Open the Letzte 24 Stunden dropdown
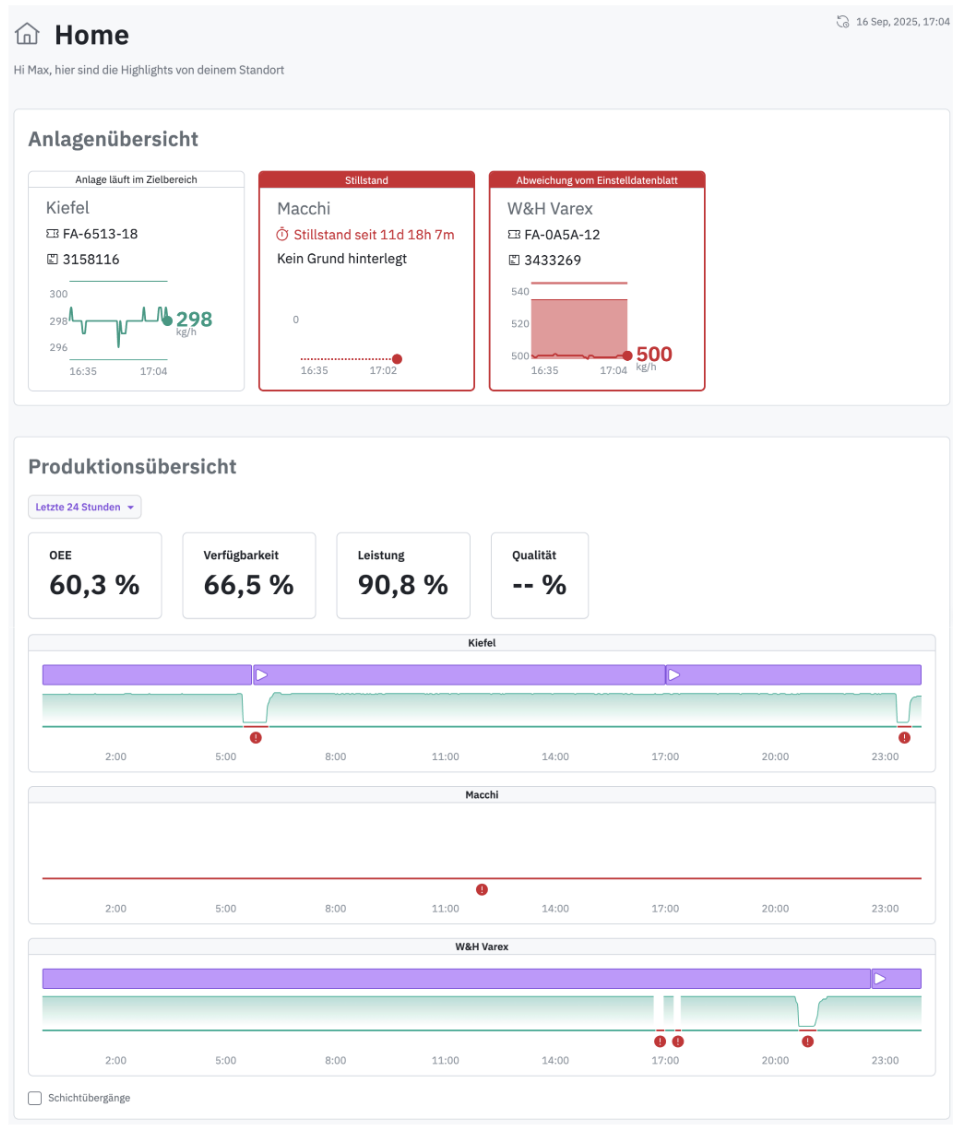The width and height of the screenshot is (954, 1126). 85,507
